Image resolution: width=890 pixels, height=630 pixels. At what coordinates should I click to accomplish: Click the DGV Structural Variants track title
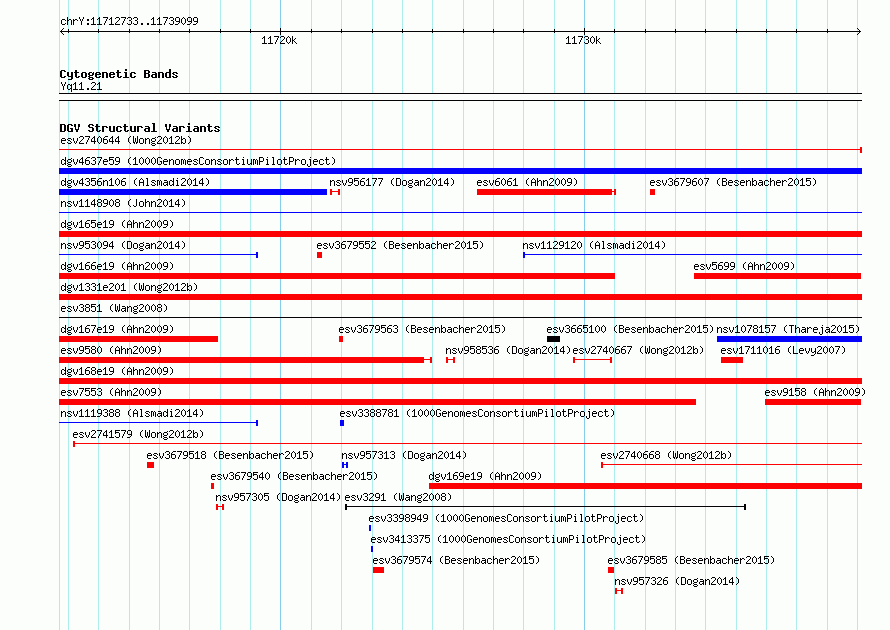(x=140, y=128)
